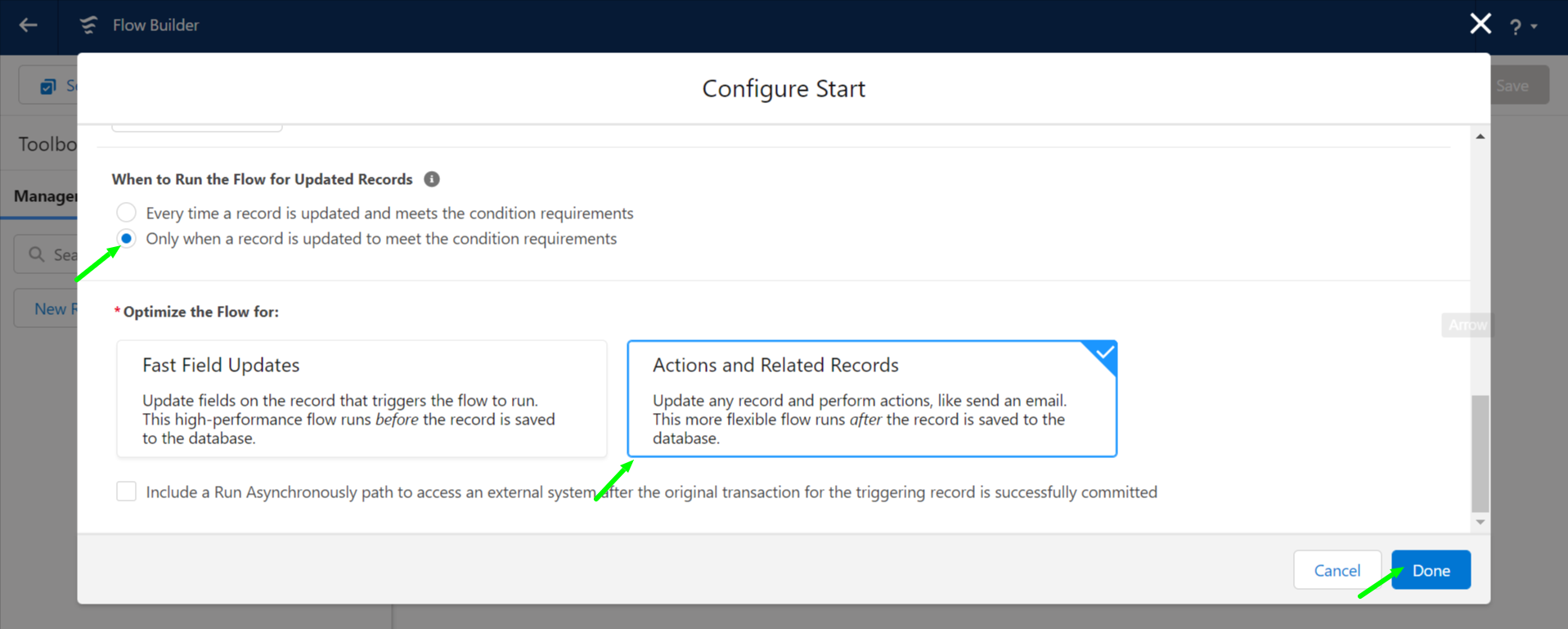Choose the Actions and Related Records card
Image resolution: width=1568 pixels, height=629 pixels.
pos(872,399)
